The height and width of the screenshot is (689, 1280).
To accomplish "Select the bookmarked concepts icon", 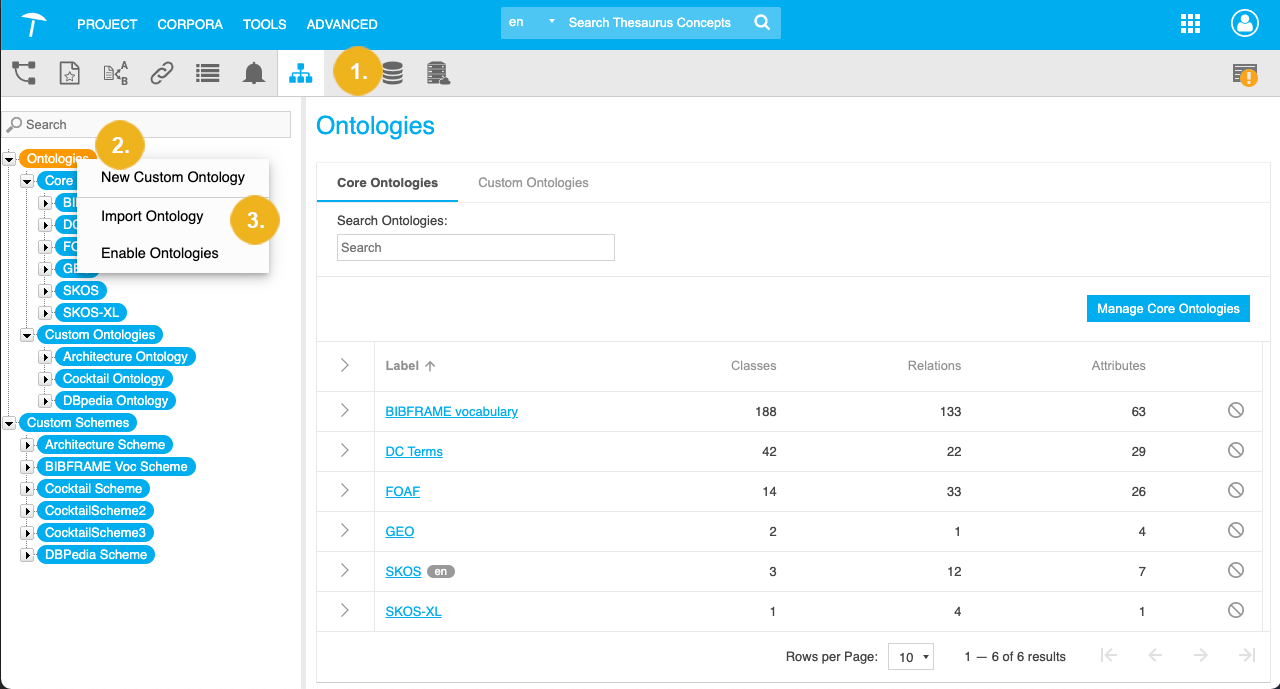I will [69, 72].
